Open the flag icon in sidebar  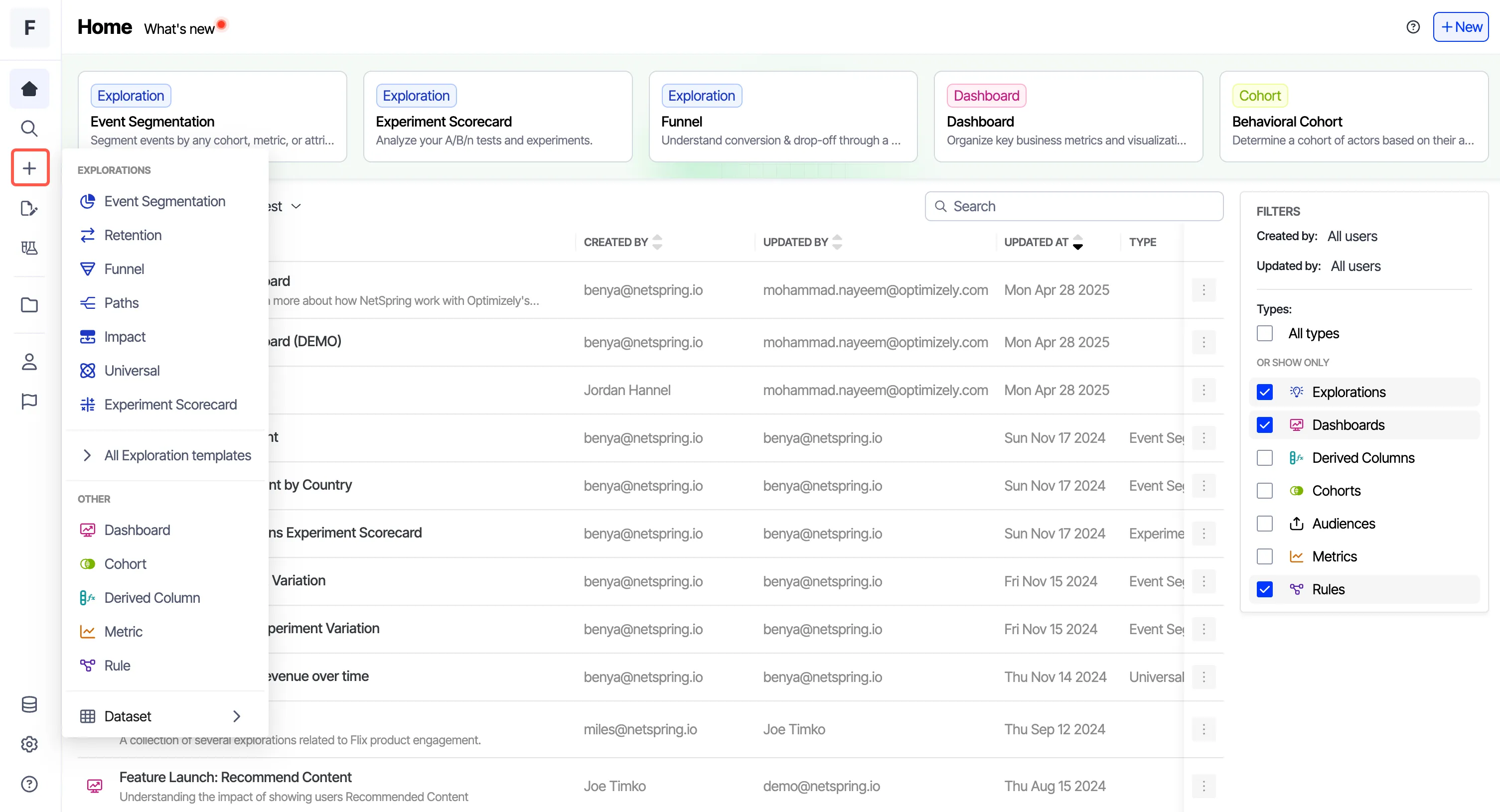coord(29,401)
